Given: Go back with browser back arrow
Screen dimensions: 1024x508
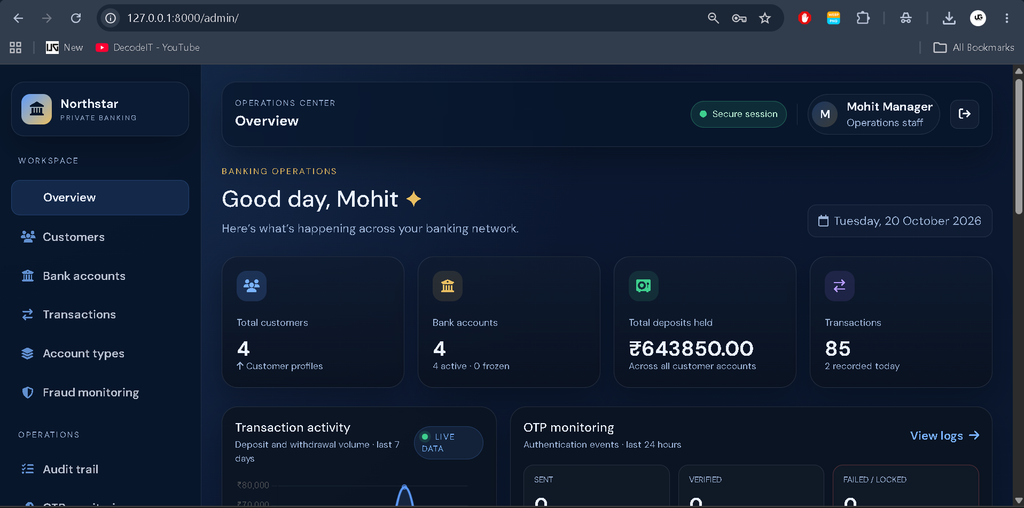Looking at the screenshot, I should click(x=18, y=18).
